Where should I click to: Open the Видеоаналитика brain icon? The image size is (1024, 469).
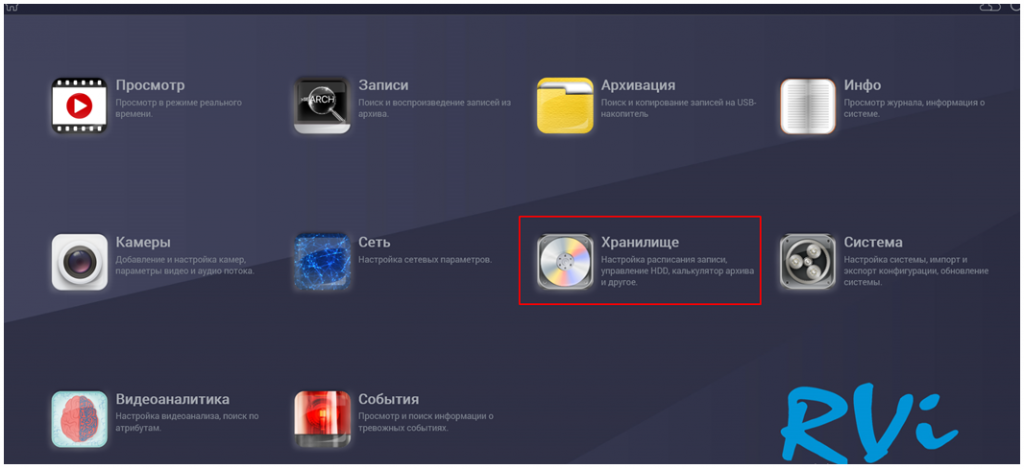[79, 419]
